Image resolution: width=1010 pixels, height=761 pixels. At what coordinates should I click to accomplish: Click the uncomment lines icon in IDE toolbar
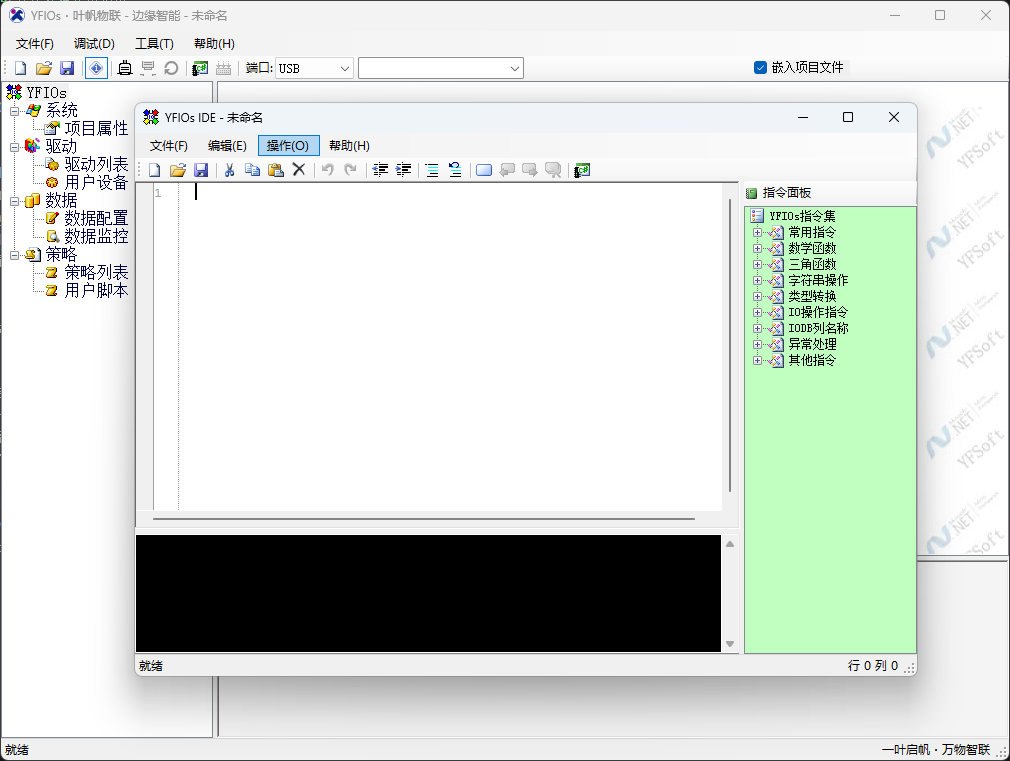(455, 170)
